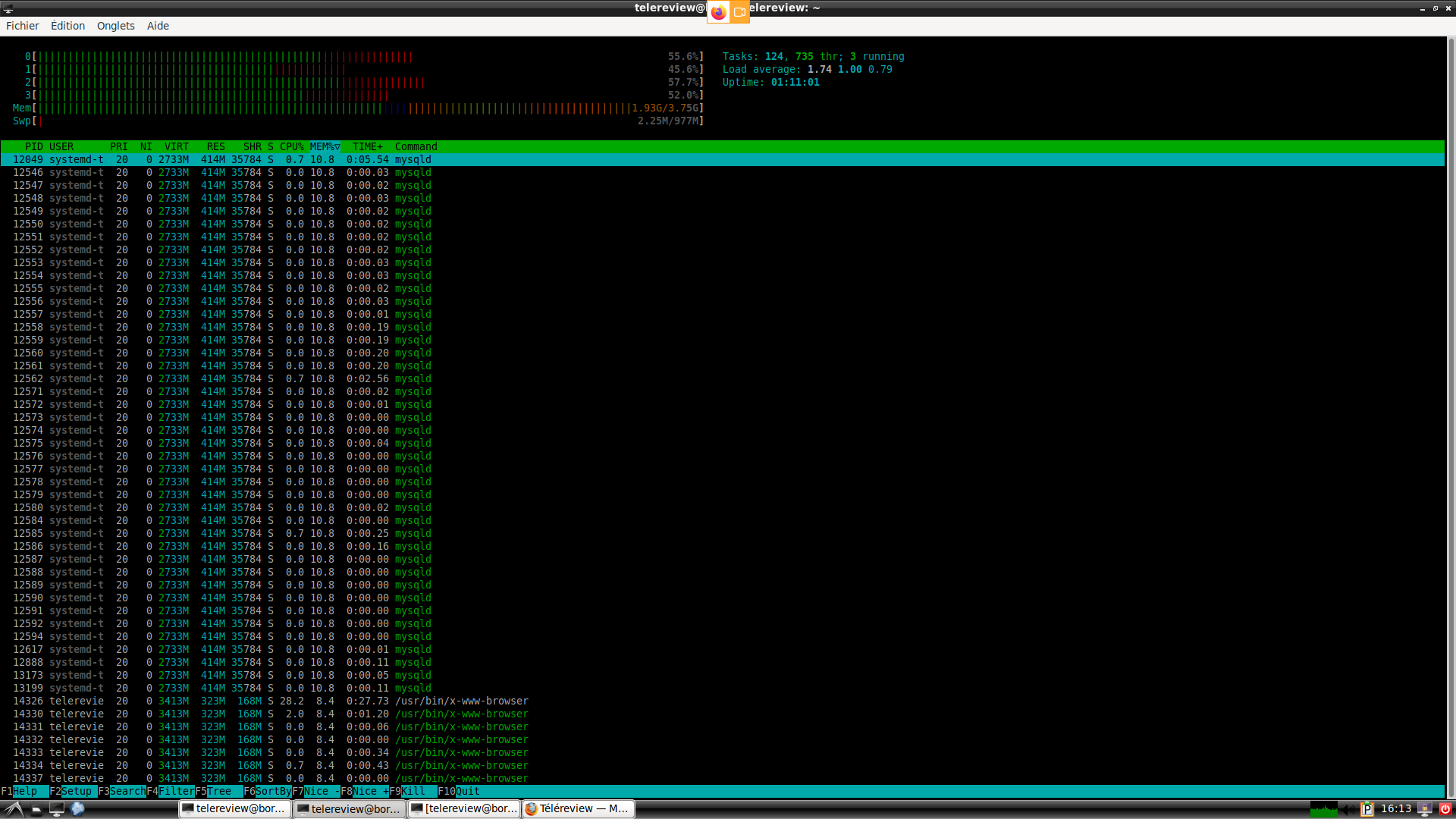Click the web browser globe launcher

click(x=77, y=809)
